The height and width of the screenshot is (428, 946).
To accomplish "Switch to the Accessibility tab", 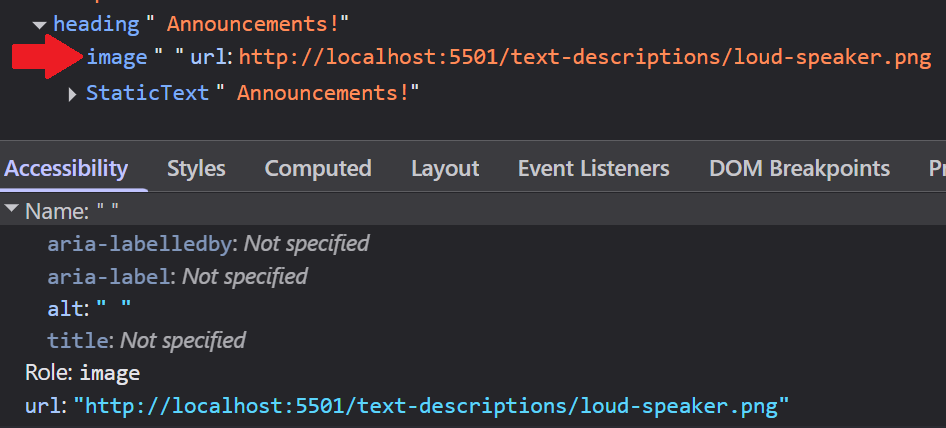I will [x=66, y=168].
